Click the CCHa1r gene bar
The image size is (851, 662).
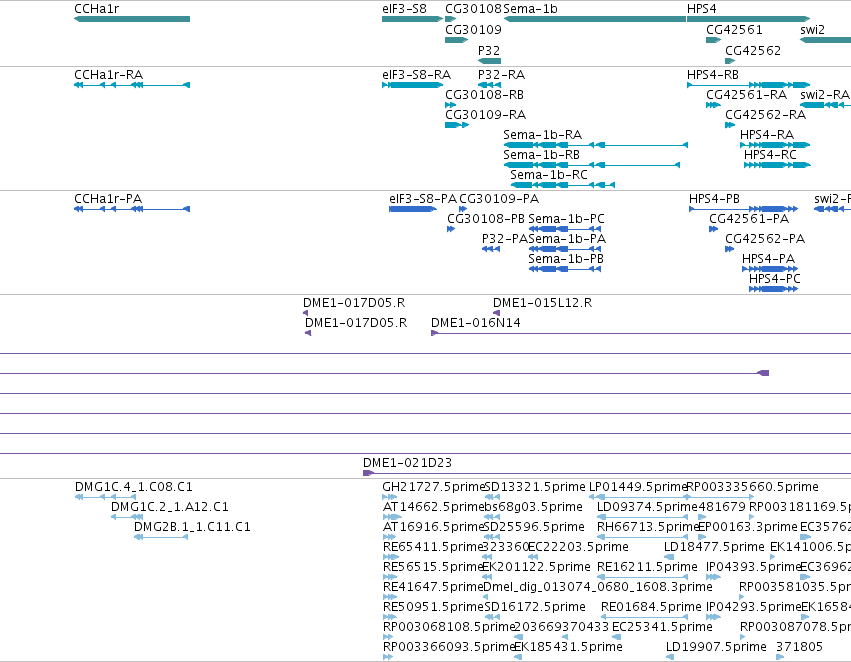coord(132,19)
